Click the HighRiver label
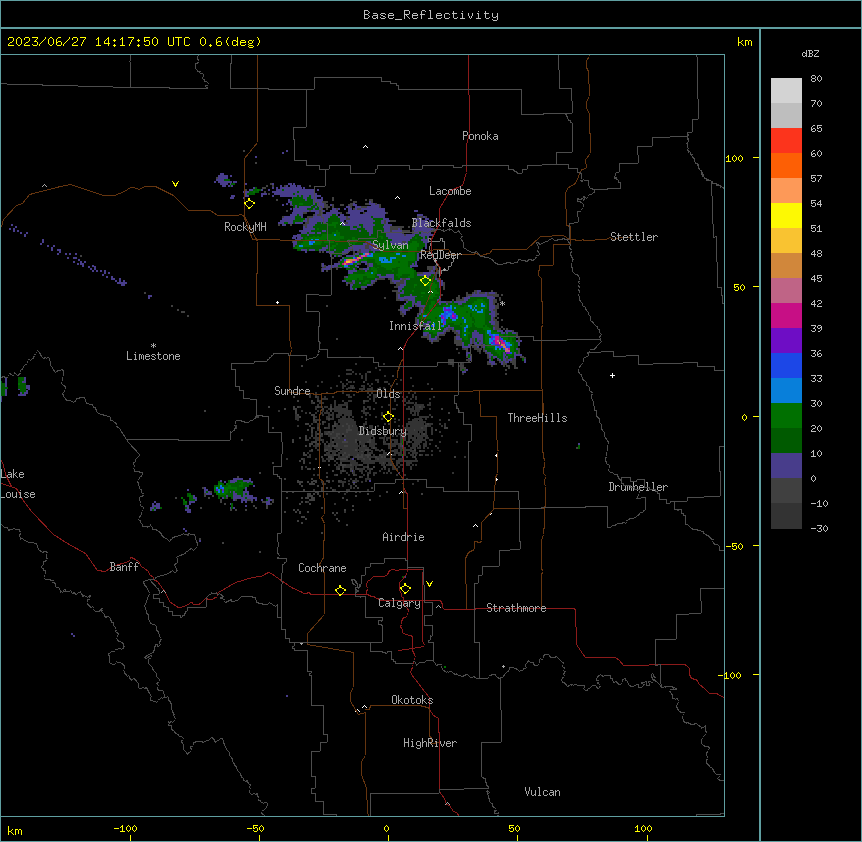 point(430,743)
